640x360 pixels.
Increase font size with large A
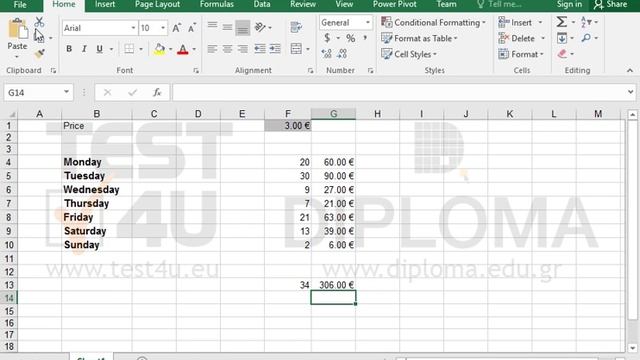(176, 28)
